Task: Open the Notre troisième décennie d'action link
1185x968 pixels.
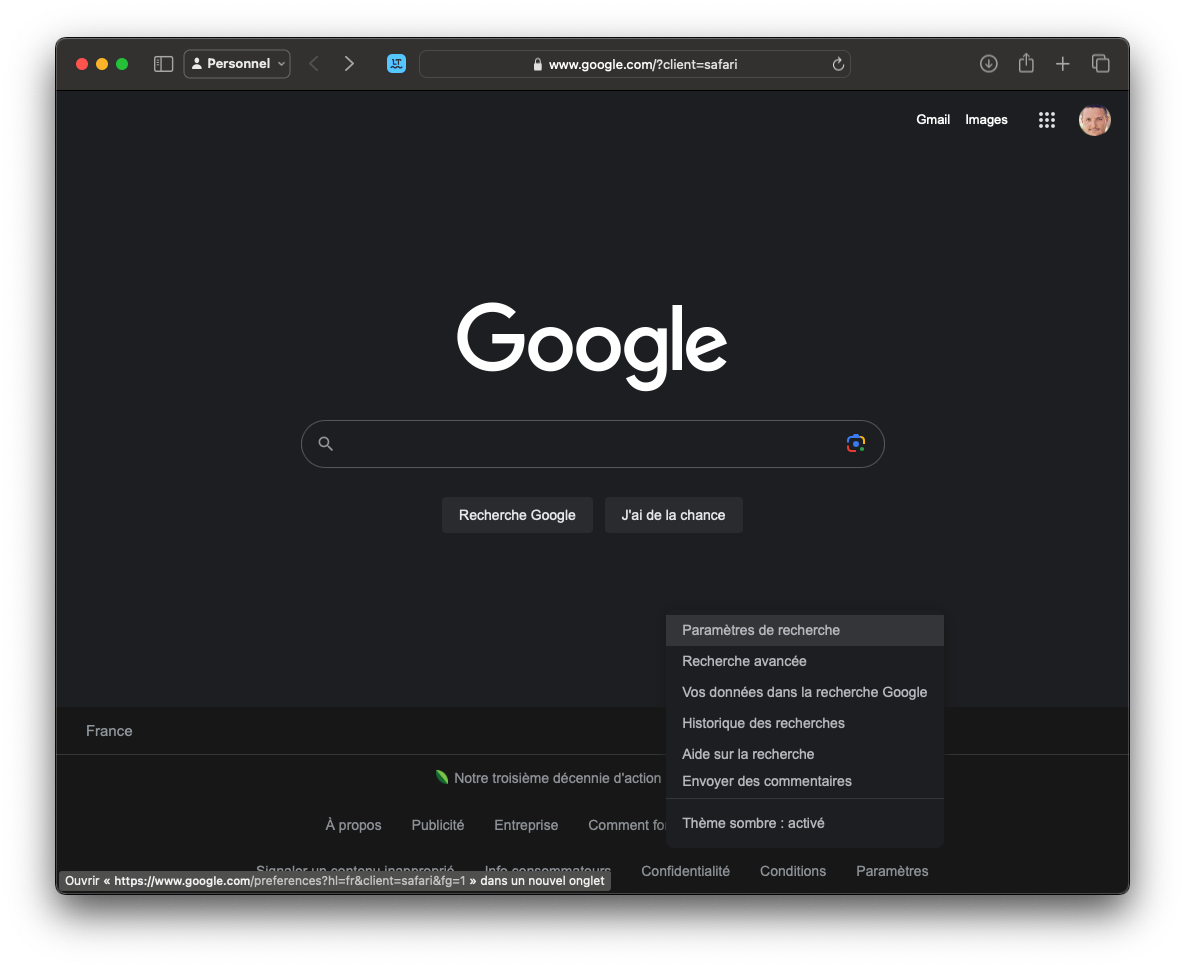Action: (x=557, y=778)
